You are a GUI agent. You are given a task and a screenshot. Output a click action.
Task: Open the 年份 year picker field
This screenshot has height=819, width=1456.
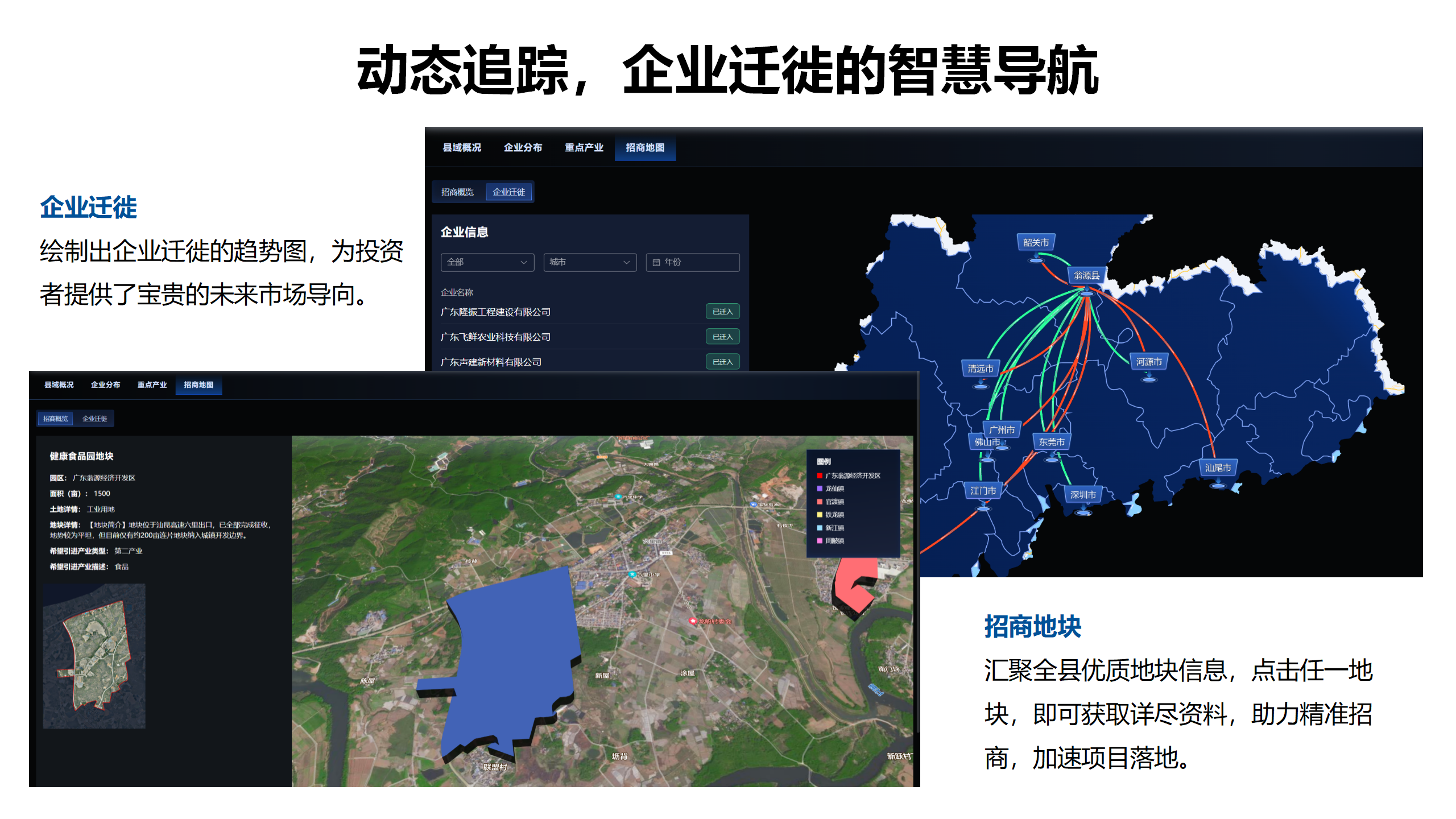(x=693, y=263)
